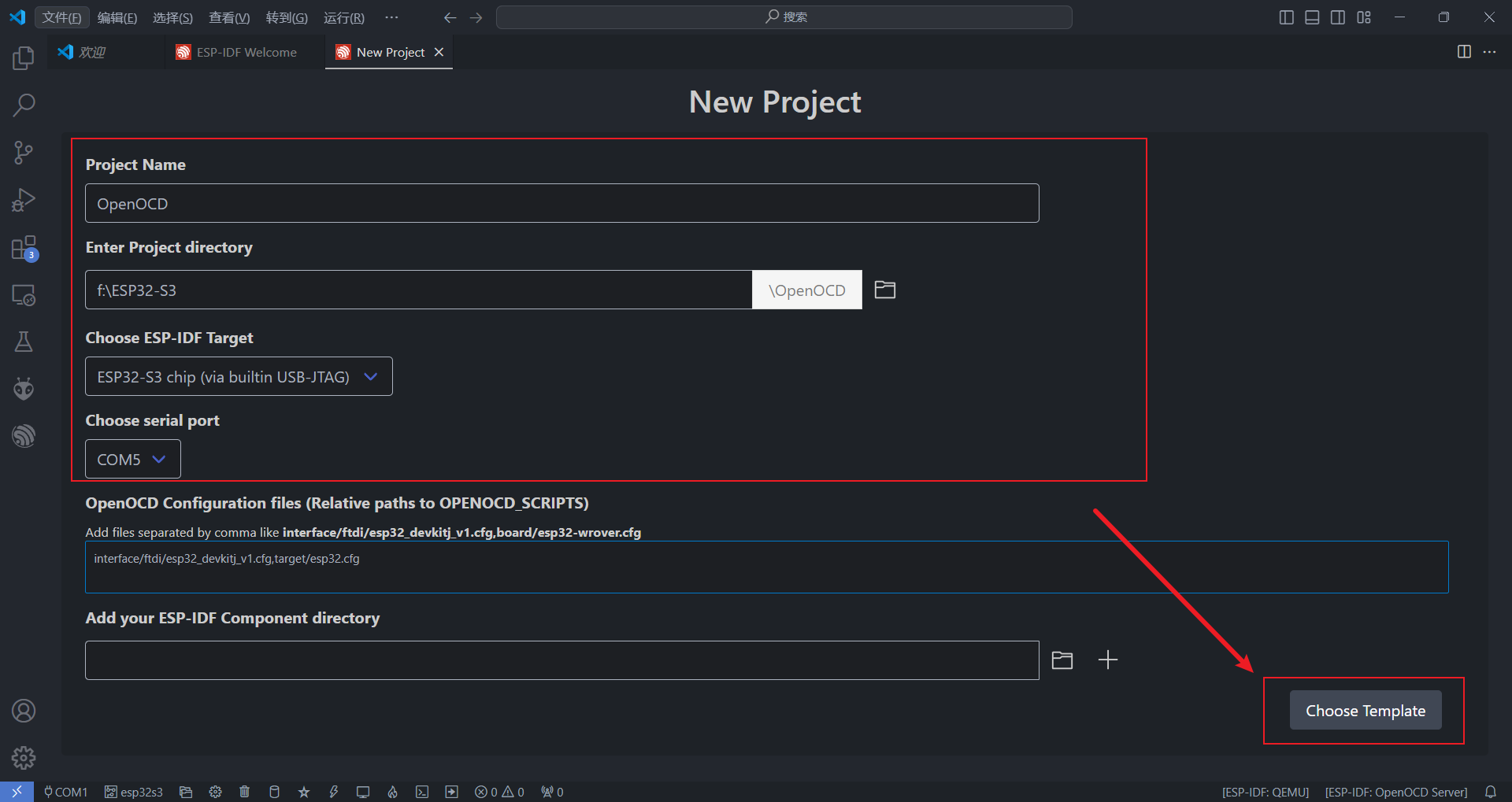Open the Remote Explorer view
This screenshot has width=1512, height=802.
pyautogui.click(x=24, y=295)
